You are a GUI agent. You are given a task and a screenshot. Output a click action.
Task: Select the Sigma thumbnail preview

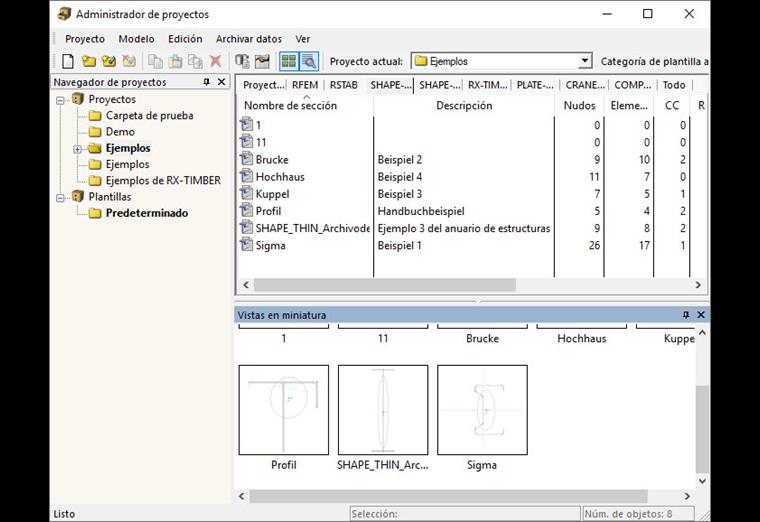click(x=482, y=410)
